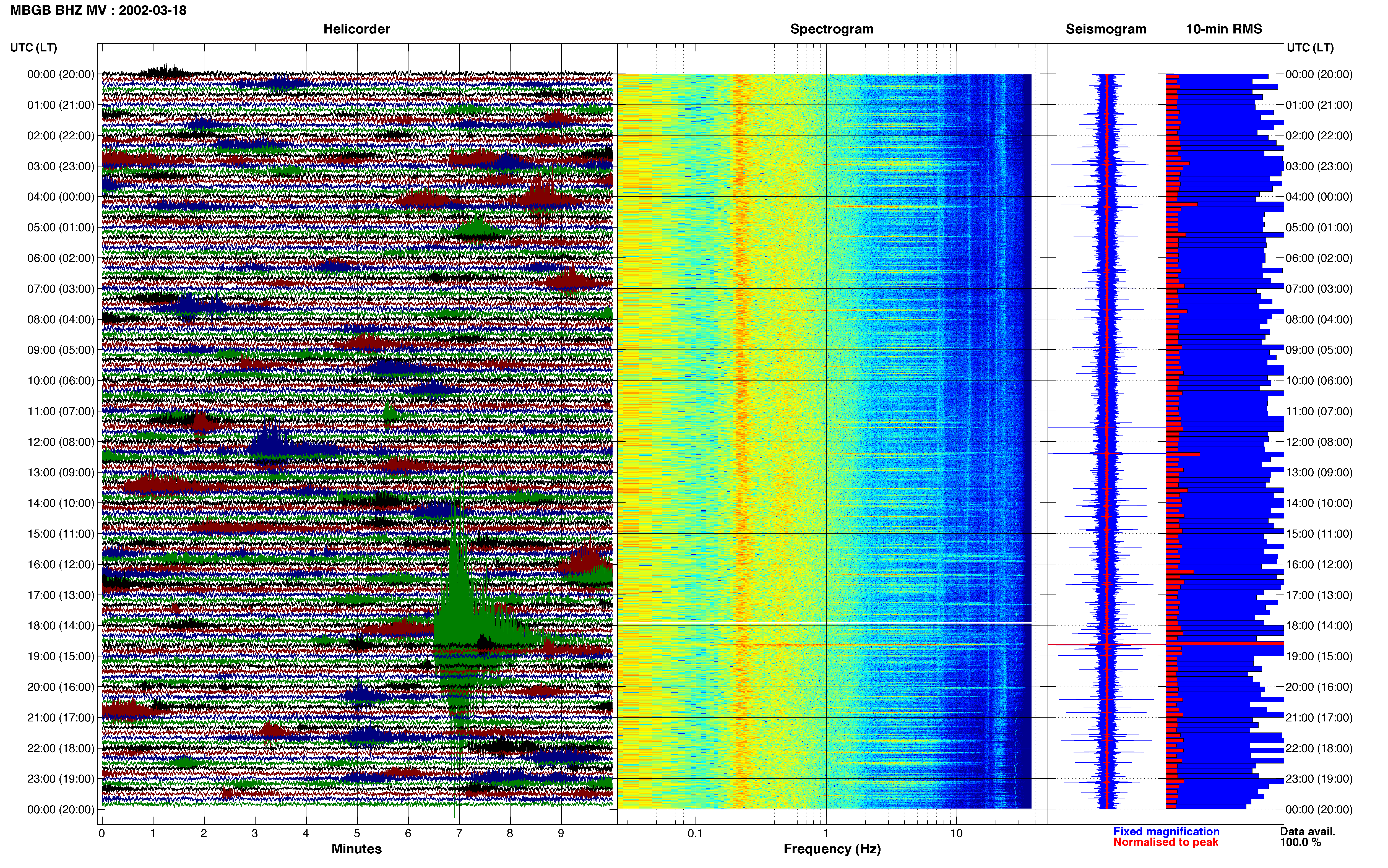
Task: Click the '5' tick on Minutes axis
Action: coord(357,833)
